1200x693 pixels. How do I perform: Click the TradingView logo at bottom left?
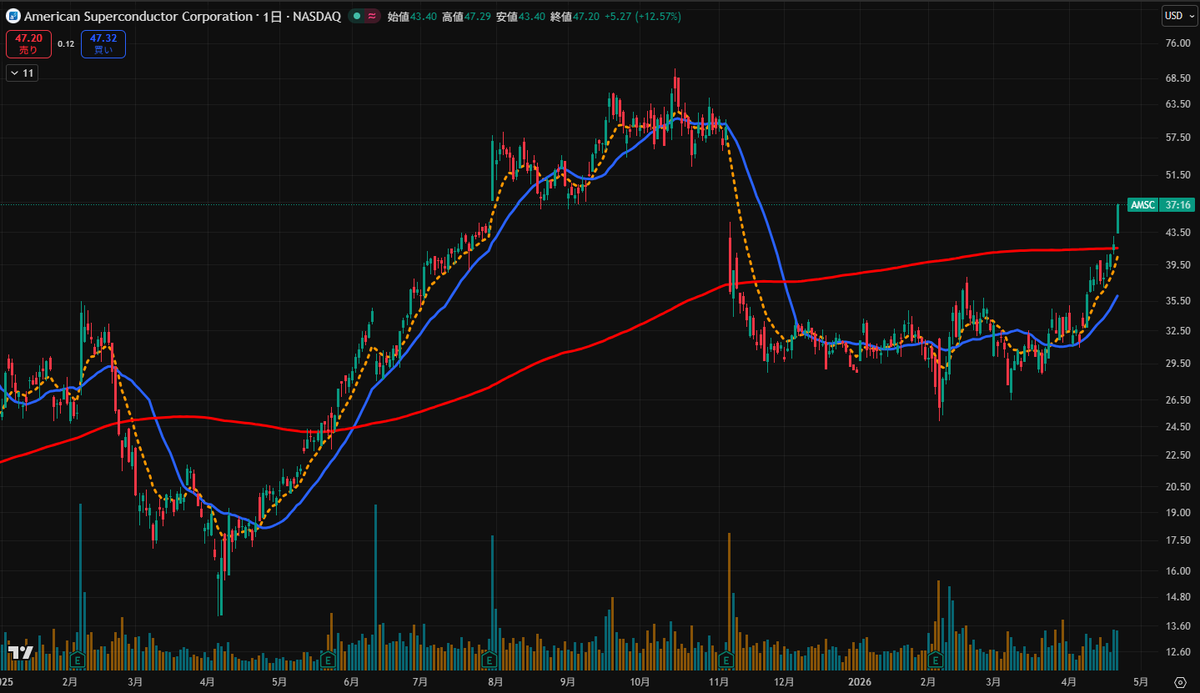pos(20,652)
